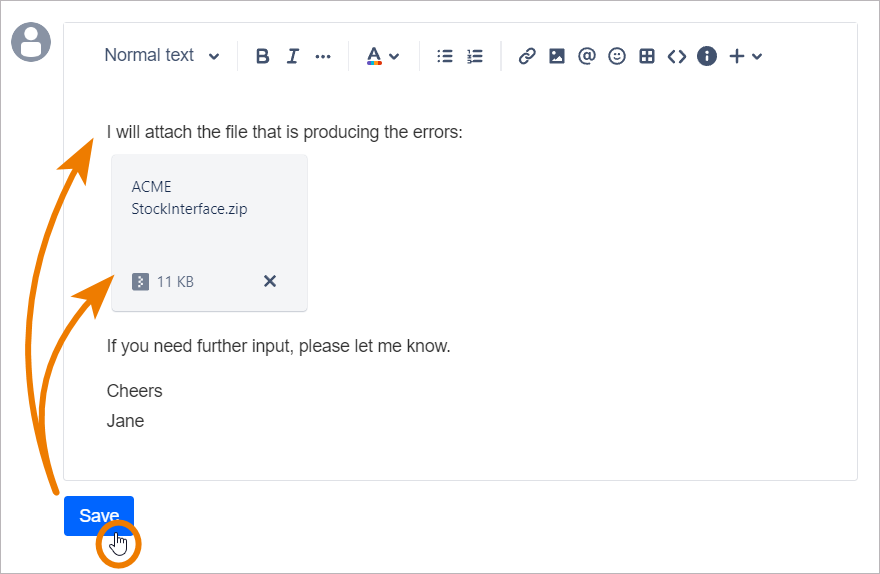
Task: Remove the StockInterface.zip attachment
Action: (x=269, y=281)
